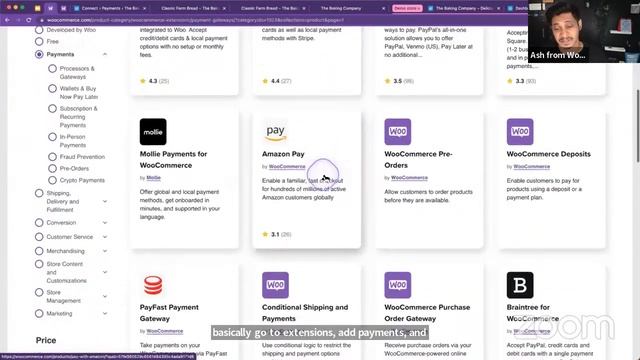Open Braintree for WooCommerce title
Viewport: 640px width, 360px height.
pyautogui.click(x=532, y=313)
